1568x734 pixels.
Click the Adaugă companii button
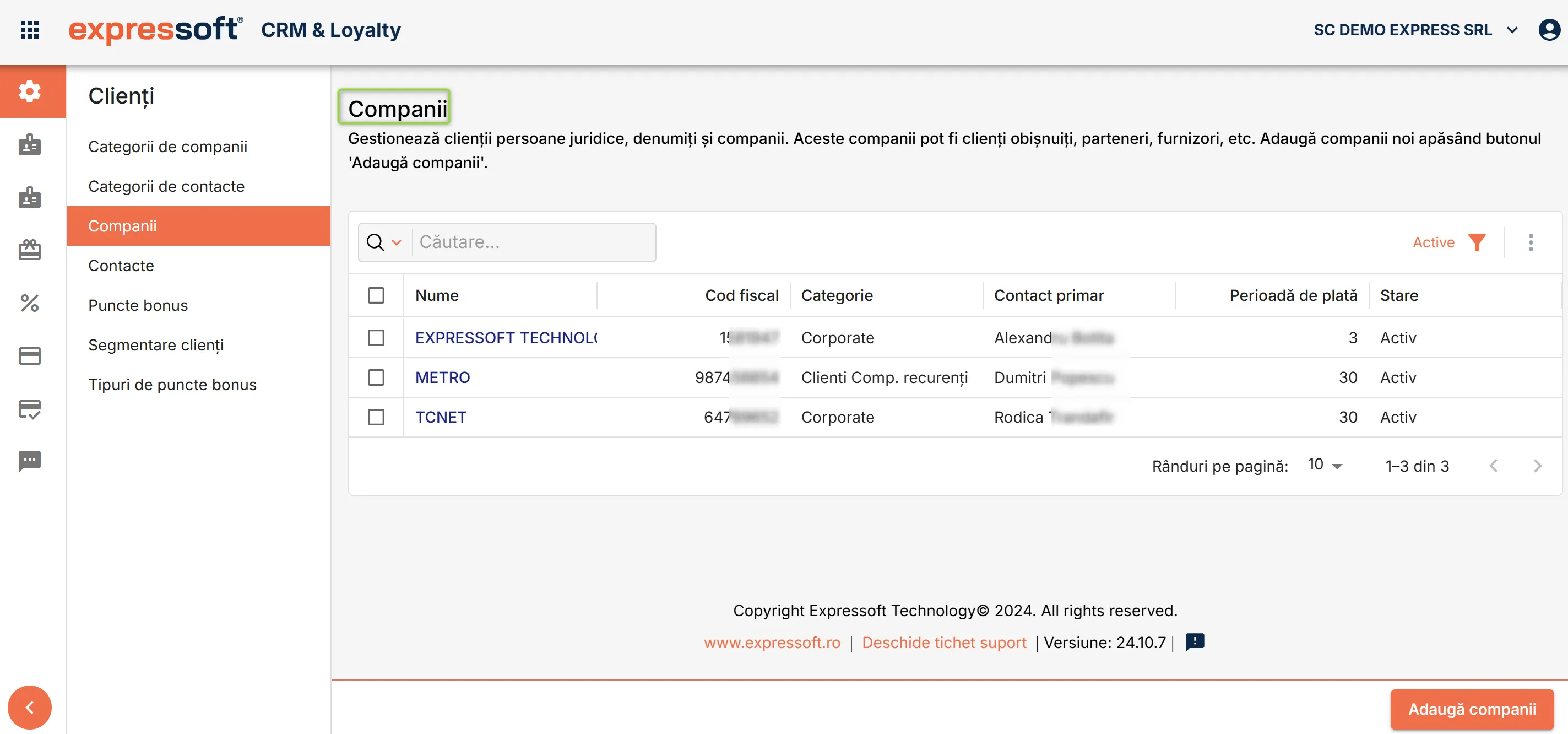click(1472, 709)
